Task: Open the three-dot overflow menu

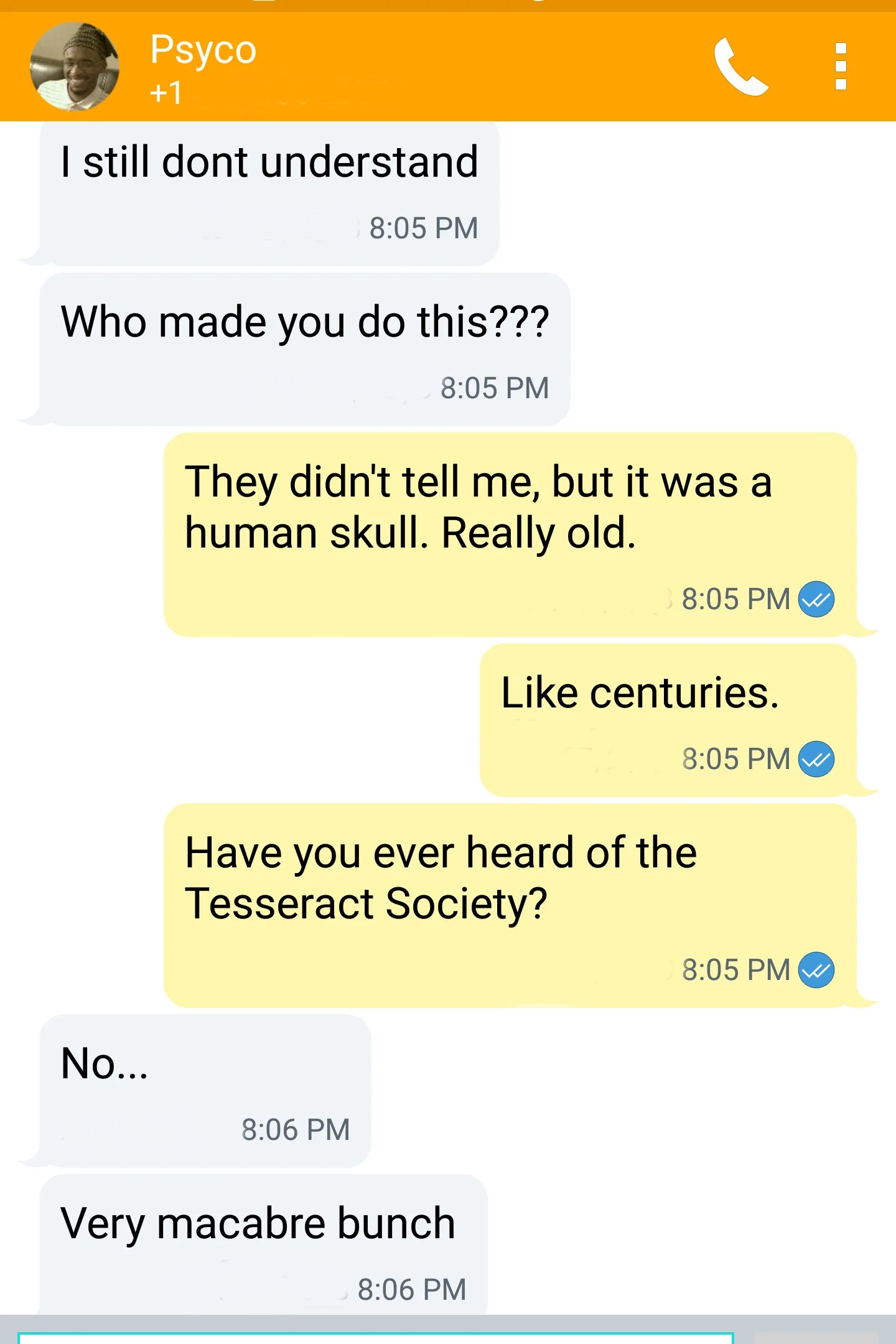Action: click(x=841, y=67)
